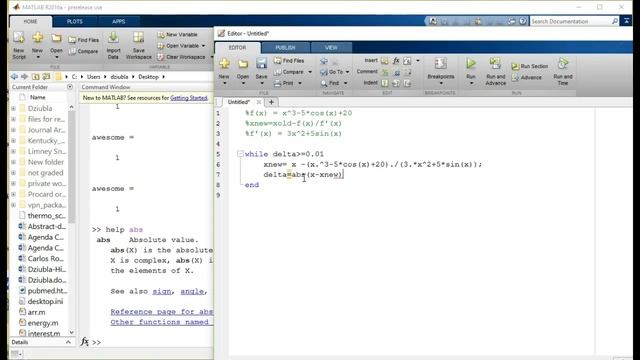Close the Untitled* editor tab
Screen dimensions: 640x360
(x=258, y=102)
